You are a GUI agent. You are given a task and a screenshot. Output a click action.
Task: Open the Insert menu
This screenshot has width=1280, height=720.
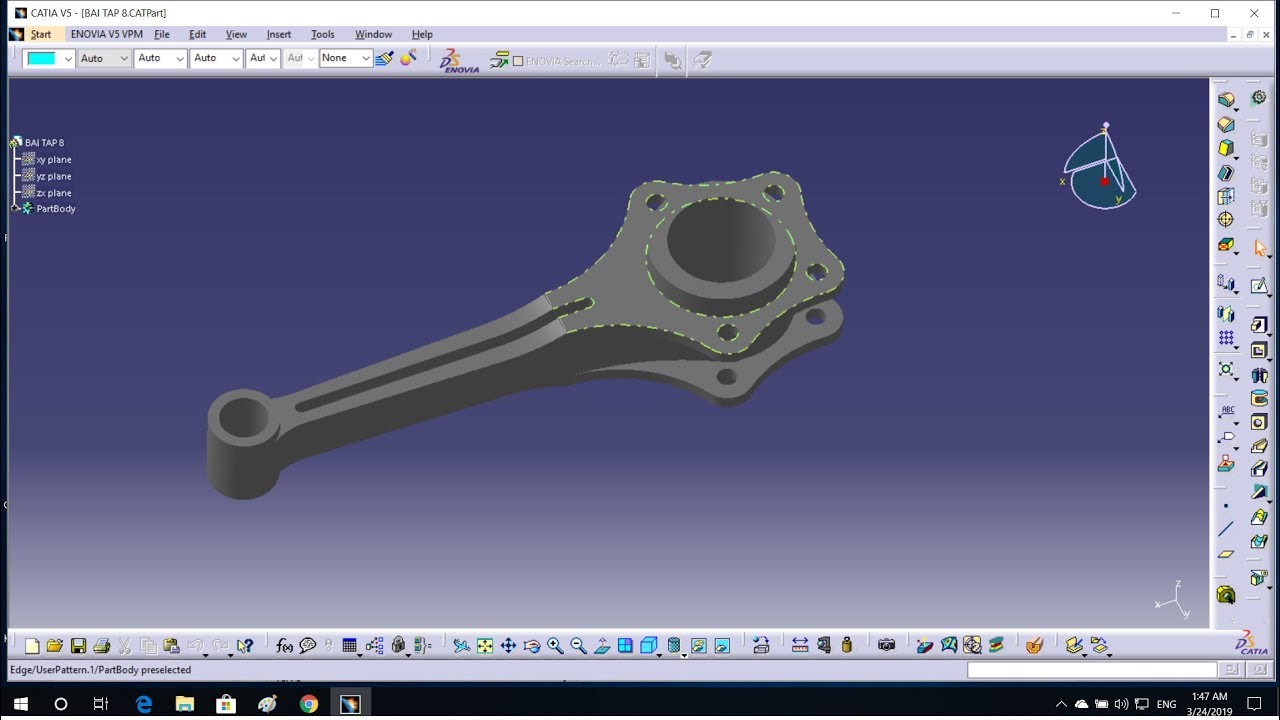tap(279, 34)
